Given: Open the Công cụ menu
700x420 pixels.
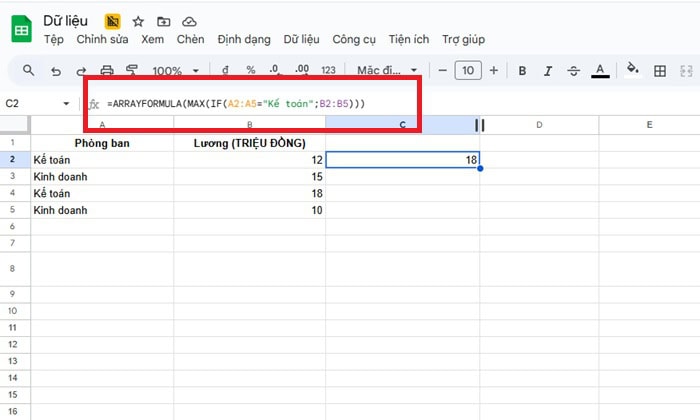Looking at the screenshot, I should [x=354, y=40].
